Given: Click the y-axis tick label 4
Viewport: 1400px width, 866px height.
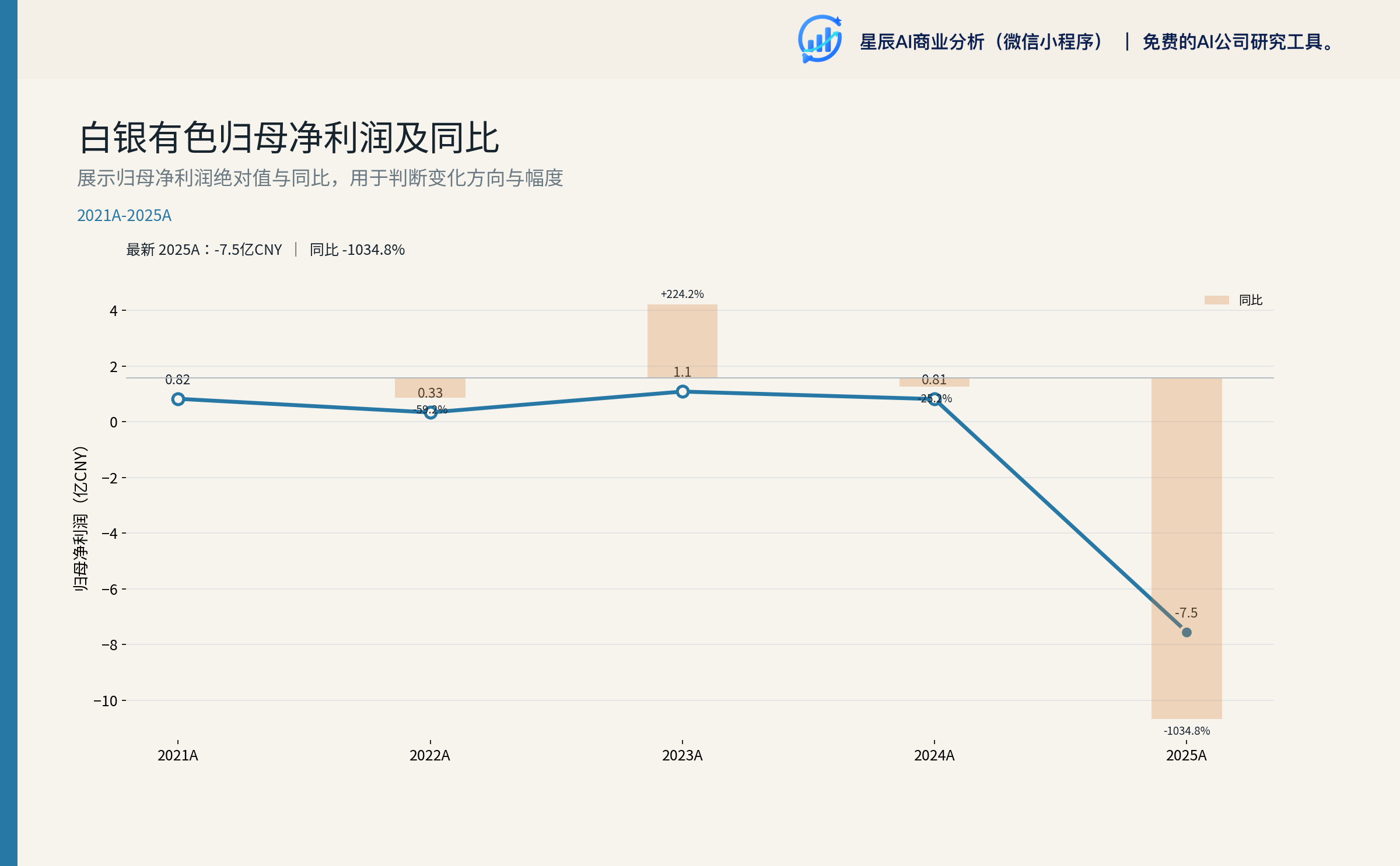Looking at the screenshot, I should 114,310.
